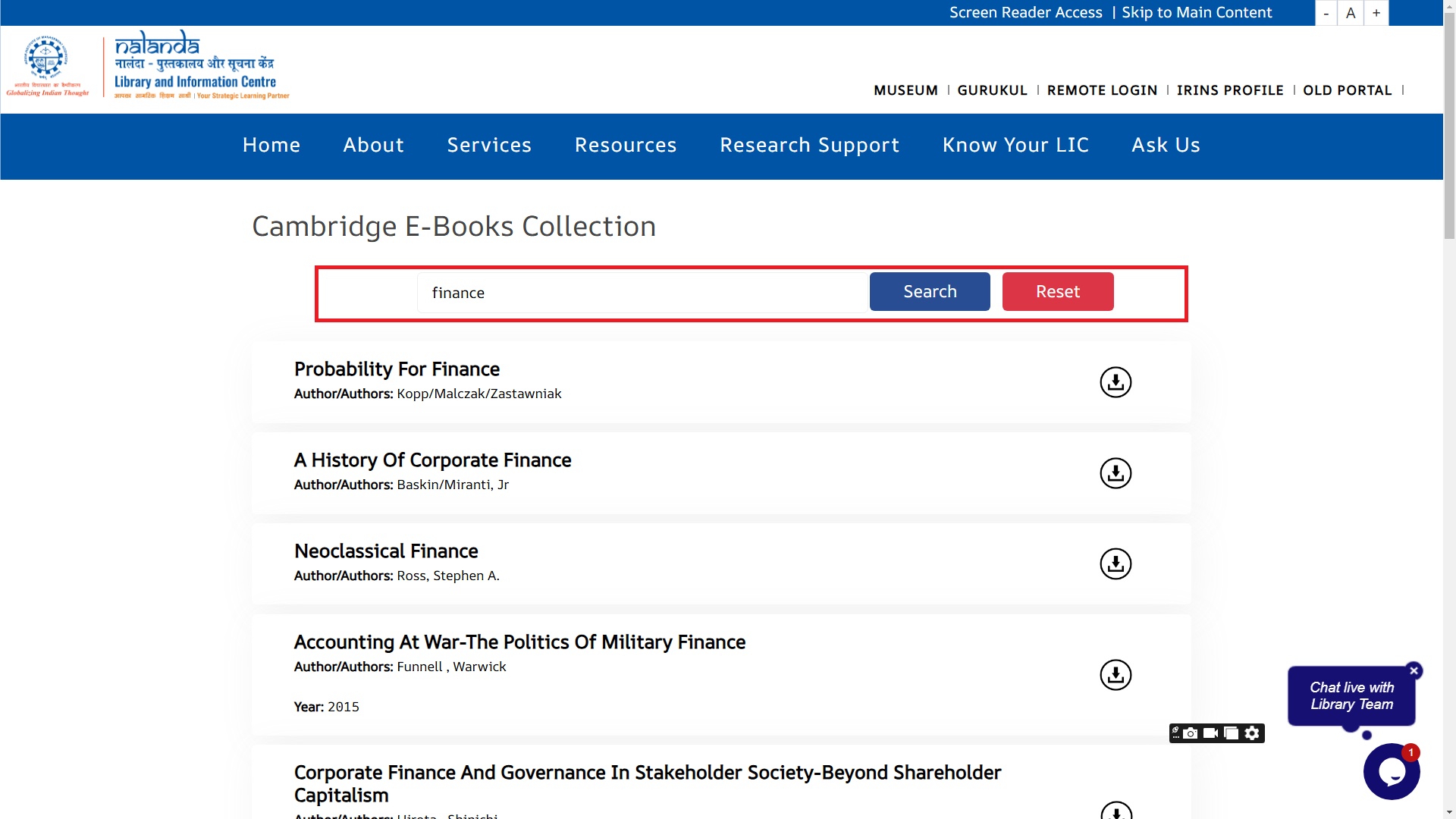Click the video record icon

(1210, 733)
